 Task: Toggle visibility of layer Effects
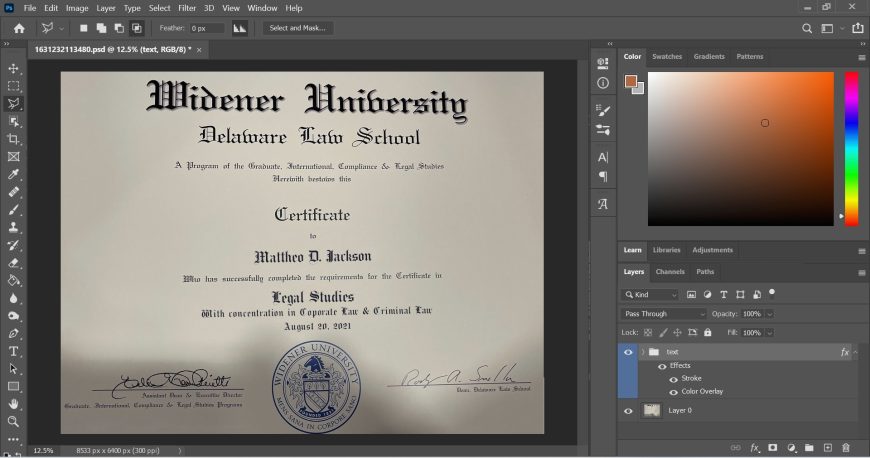click(x=662, y=366)
